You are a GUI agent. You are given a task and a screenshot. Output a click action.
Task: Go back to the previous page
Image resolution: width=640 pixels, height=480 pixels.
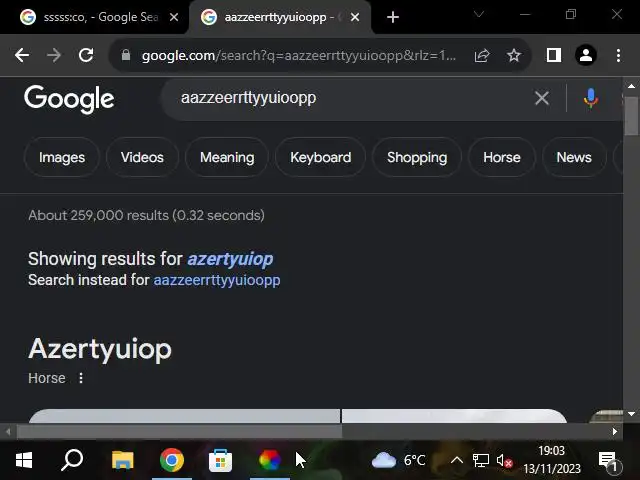pos(22,55)
